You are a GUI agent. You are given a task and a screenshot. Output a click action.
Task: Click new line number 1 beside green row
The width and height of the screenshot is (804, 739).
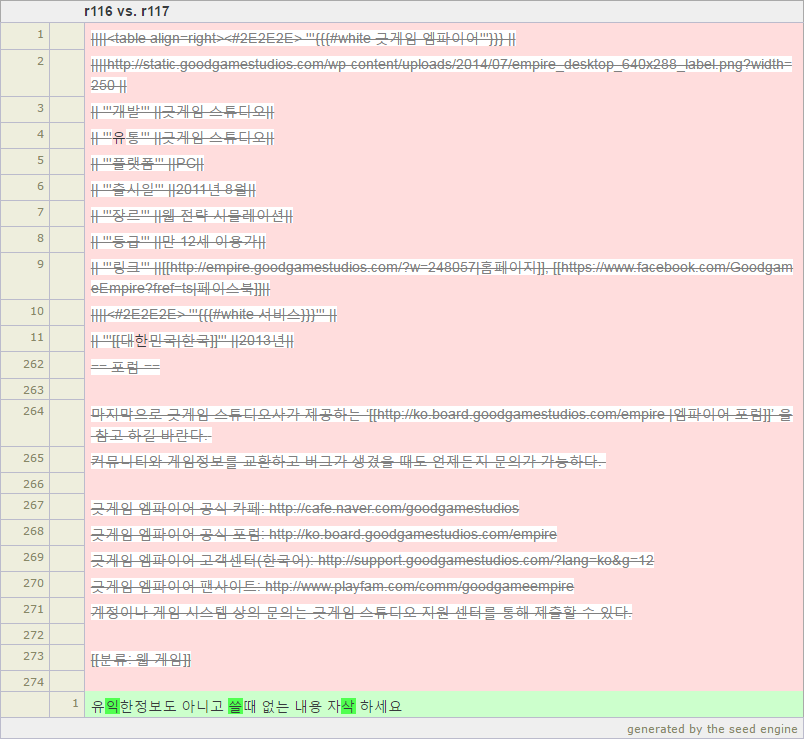(75, 703)
